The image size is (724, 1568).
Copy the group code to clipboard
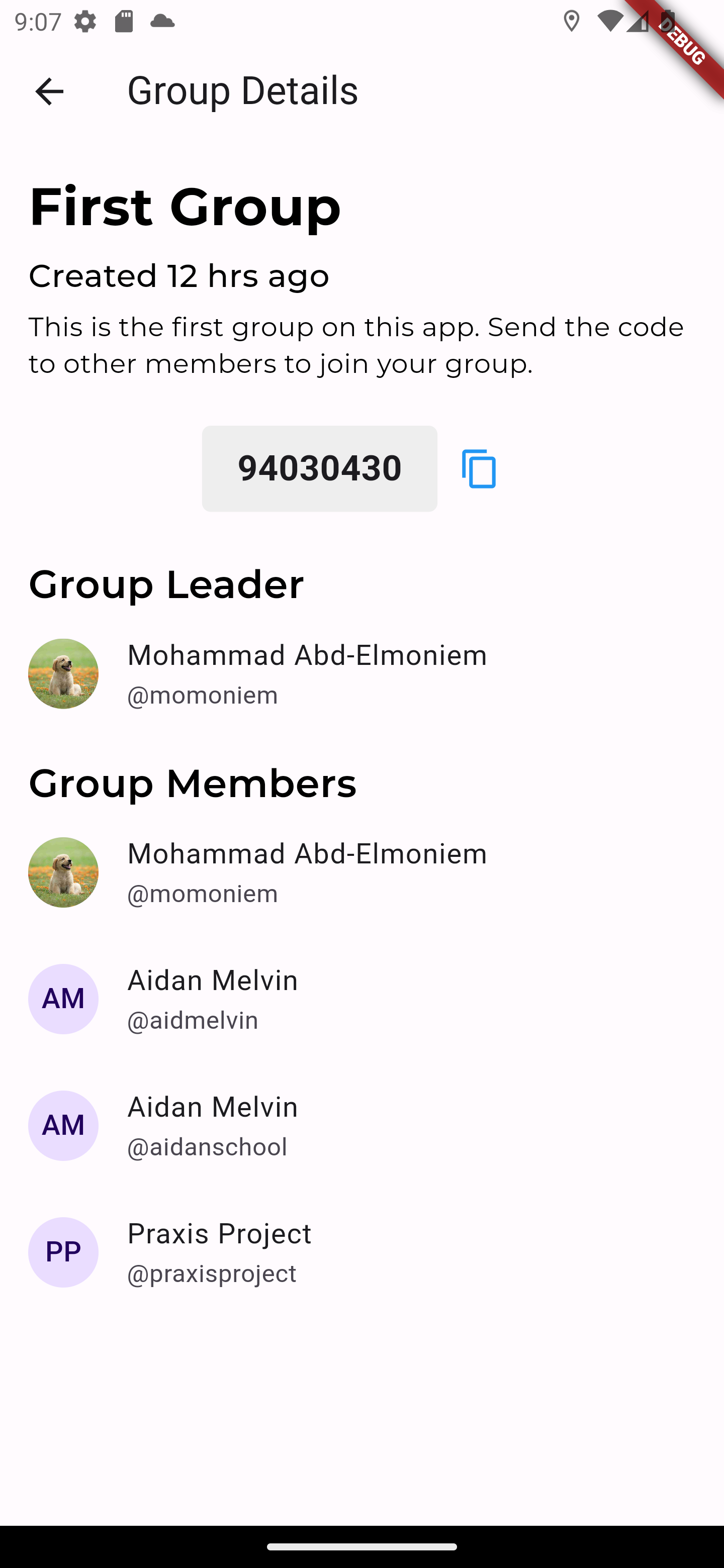pyautogui.click(x=479, y=469)
